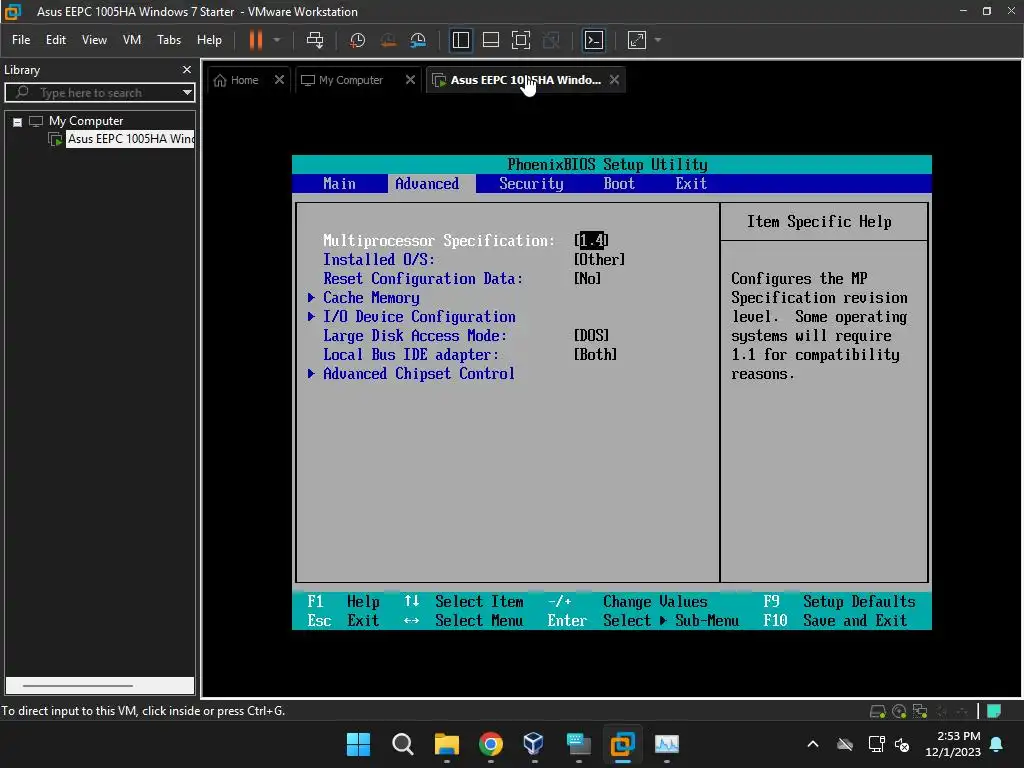Click Local Bus IDE adapter value [Both]
The image size is (1024, 768).
point(595,354)
